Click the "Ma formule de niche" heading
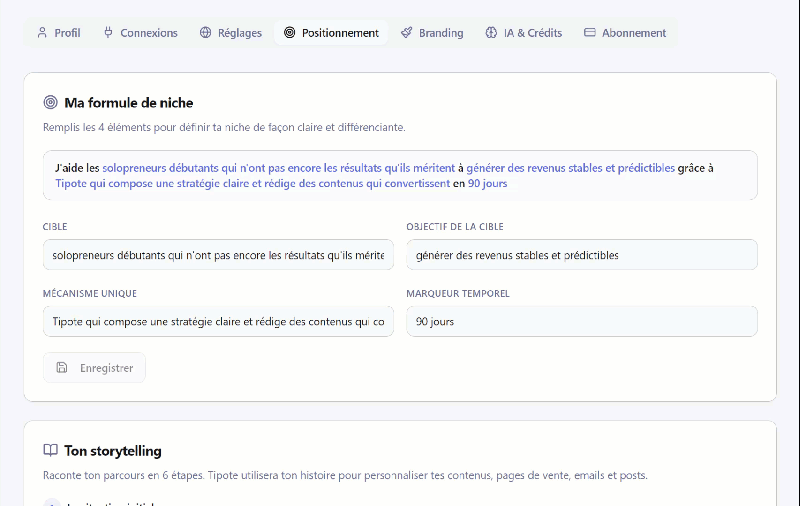Viewport: 800px width, 506px height. (x=129, y=102)
